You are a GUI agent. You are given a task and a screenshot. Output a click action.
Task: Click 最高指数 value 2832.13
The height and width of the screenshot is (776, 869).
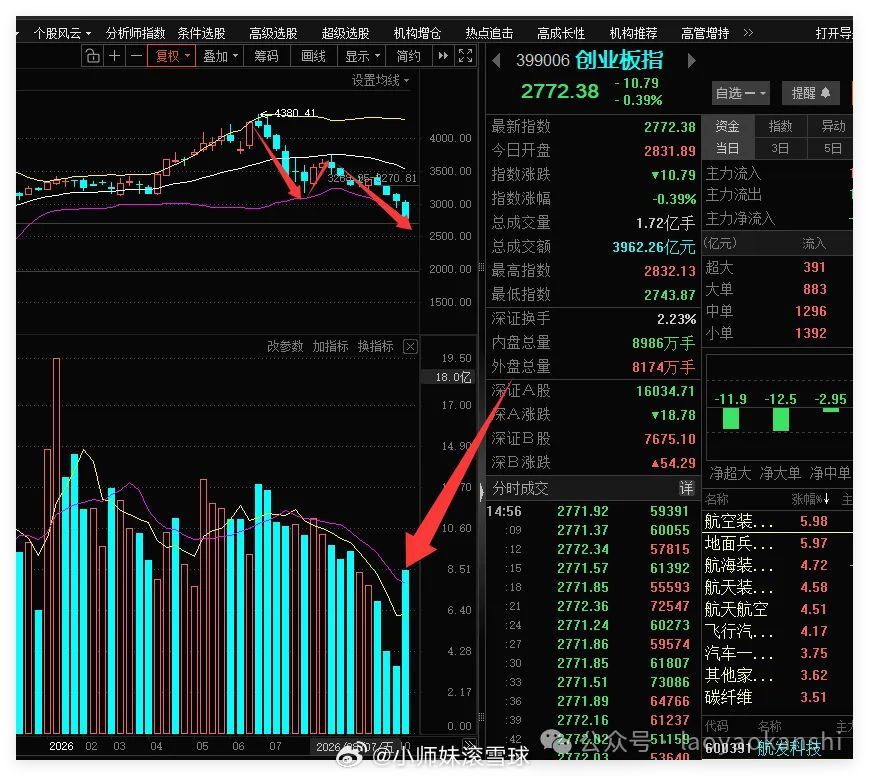[669, 271]
